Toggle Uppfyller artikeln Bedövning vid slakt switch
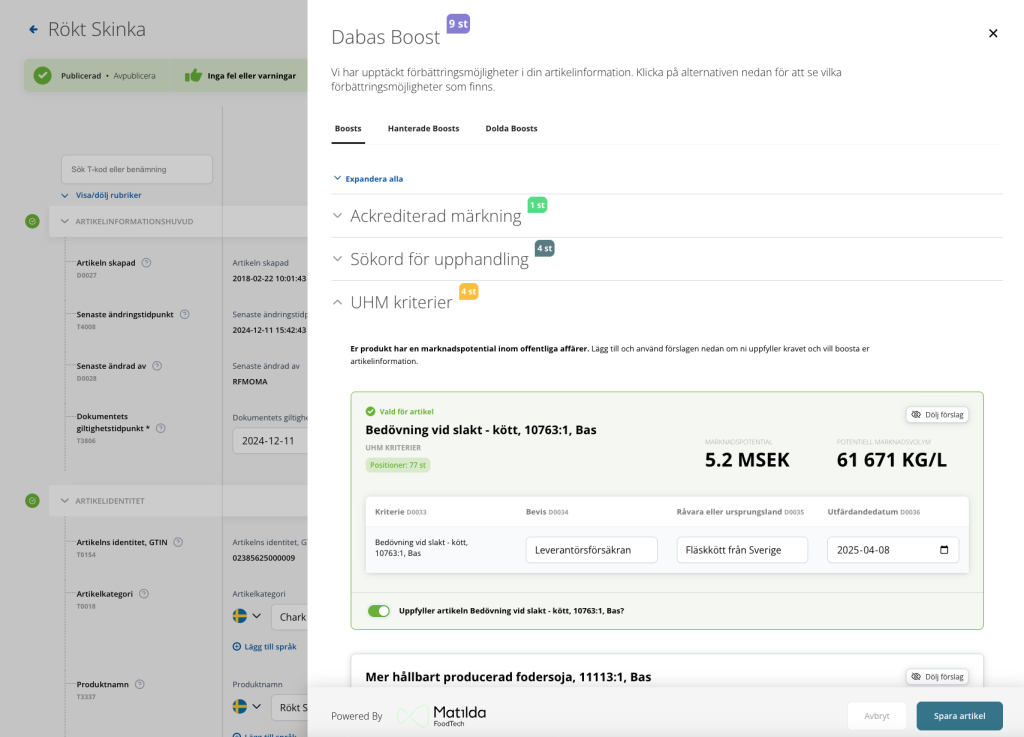The width and height of the screenshot is (1024, 737). click(379, 610)
